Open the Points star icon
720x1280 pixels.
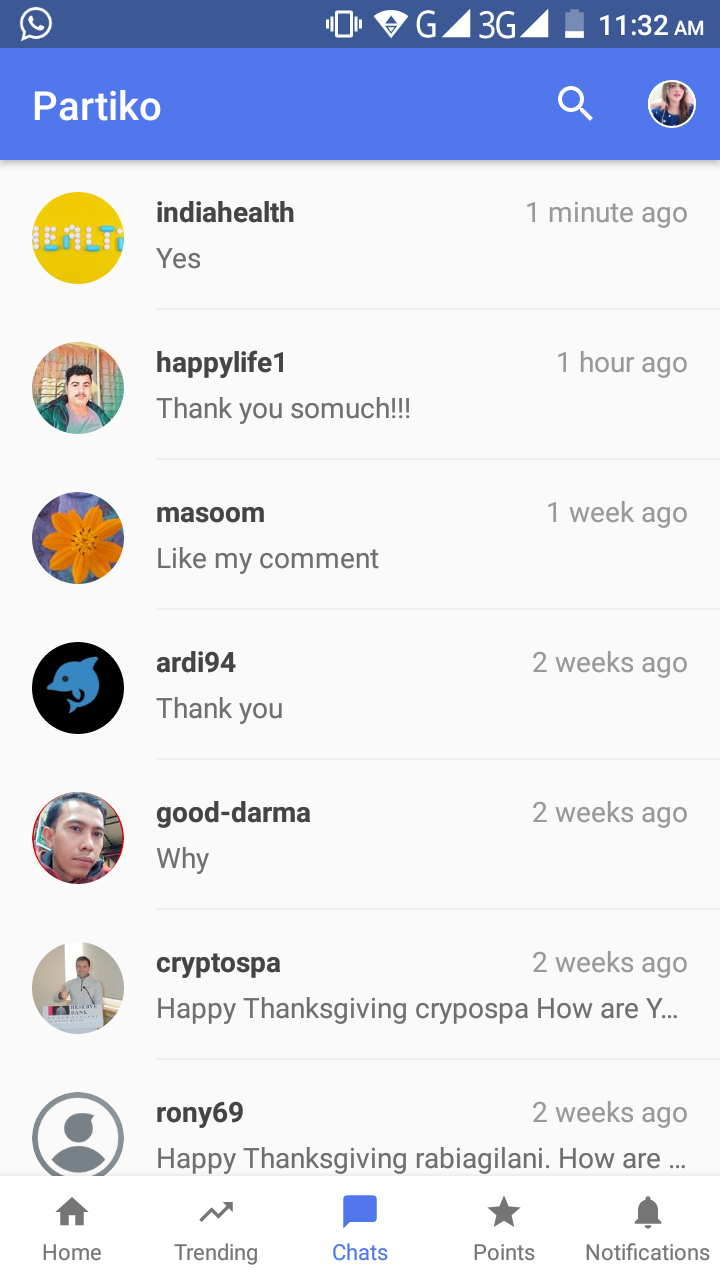[x=504, y=1213]
